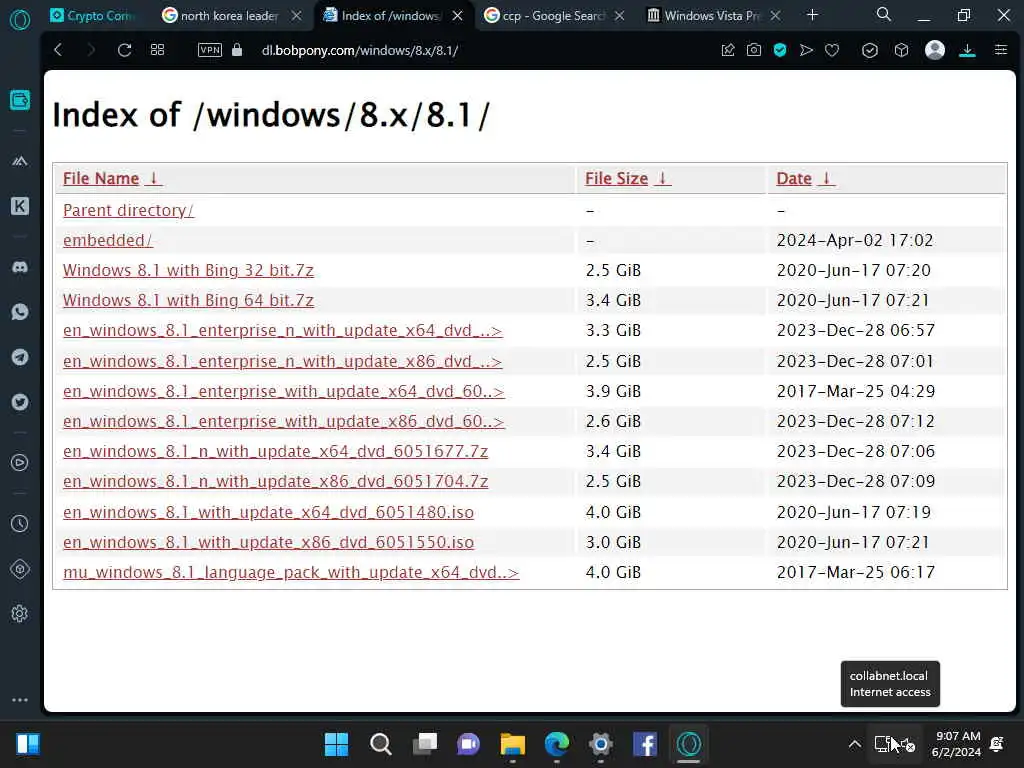
Task: Open the 9:07 AM clock flyout
Action: 957,744
